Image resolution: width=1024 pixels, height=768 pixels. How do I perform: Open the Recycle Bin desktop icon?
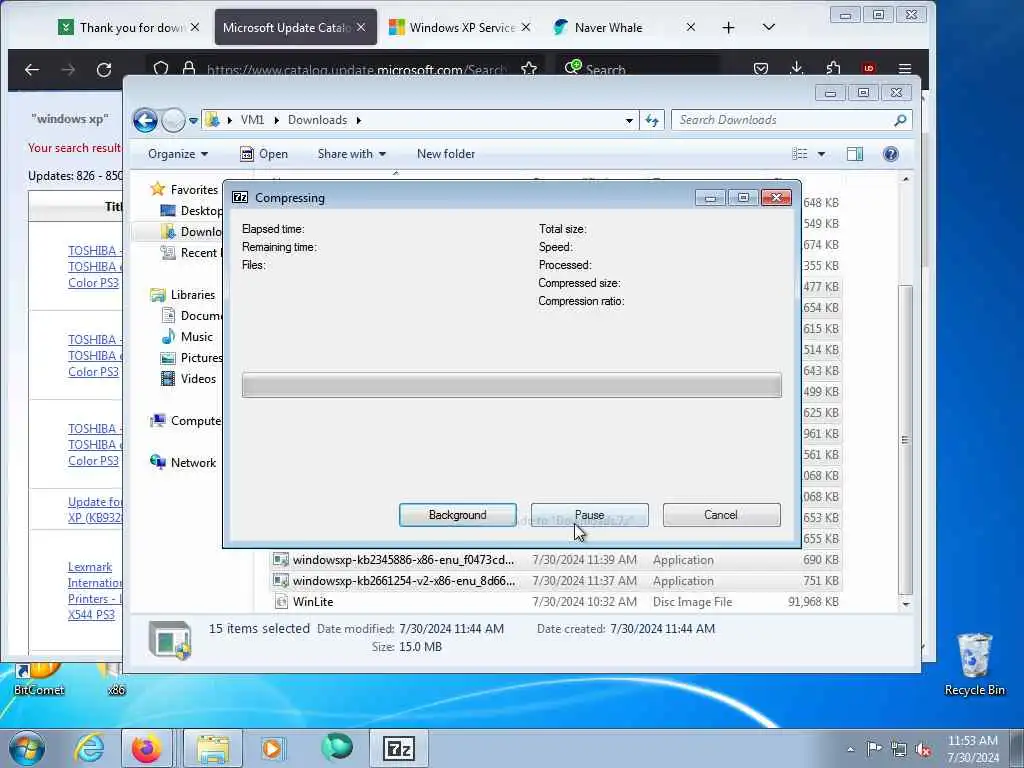[974, 664]
